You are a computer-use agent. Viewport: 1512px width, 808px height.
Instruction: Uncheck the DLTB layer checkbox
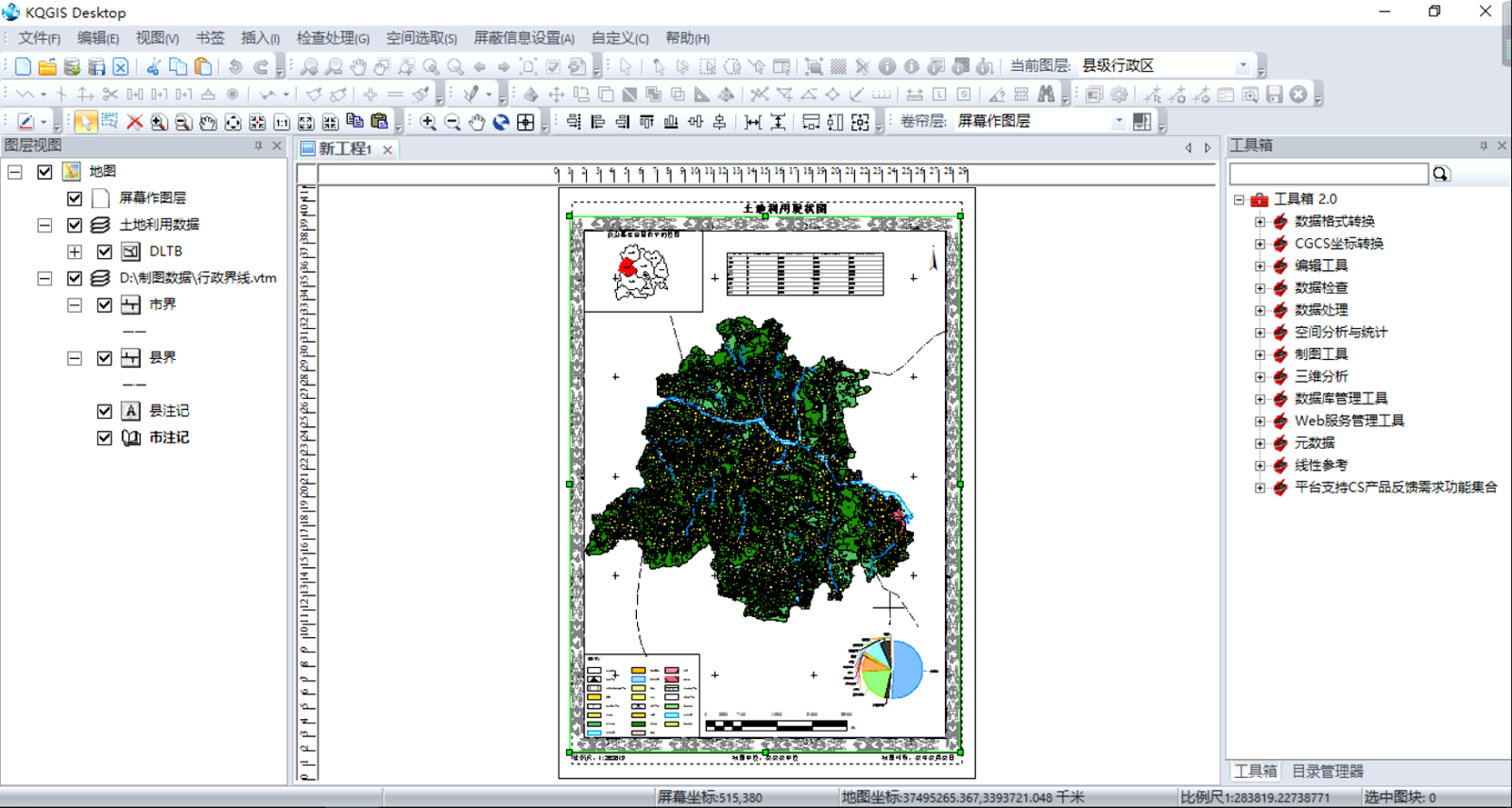pos(105,251)
